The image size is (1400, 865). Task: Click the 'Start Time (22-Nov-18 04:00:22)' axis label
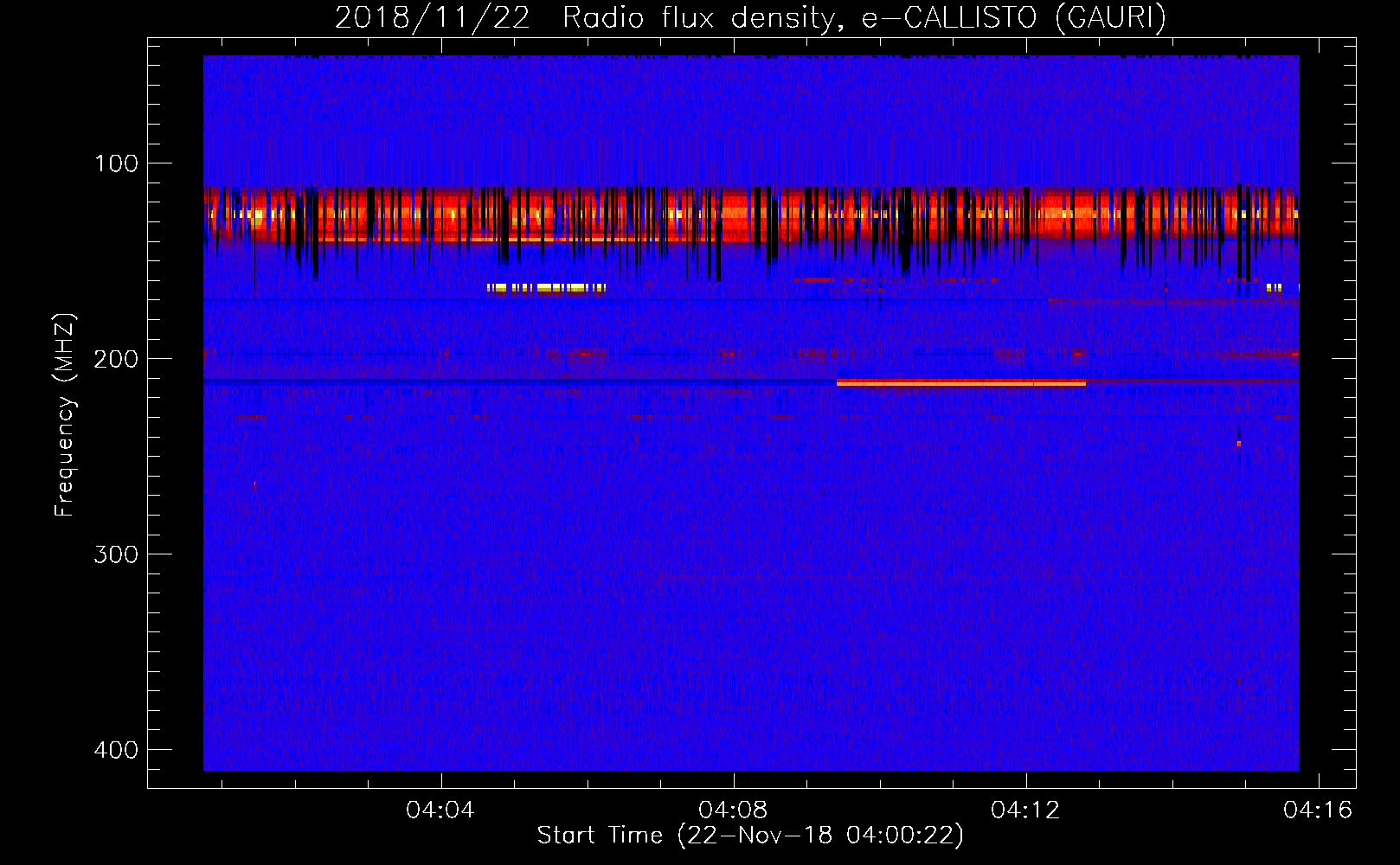(750, 836)
